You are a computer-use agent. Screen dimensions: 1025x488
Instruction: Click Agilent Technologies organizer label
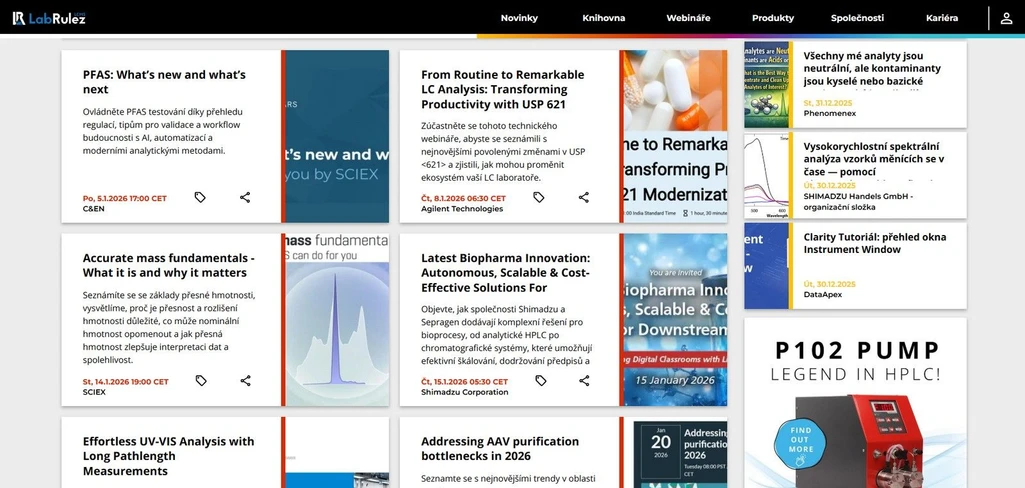(462, 209)
